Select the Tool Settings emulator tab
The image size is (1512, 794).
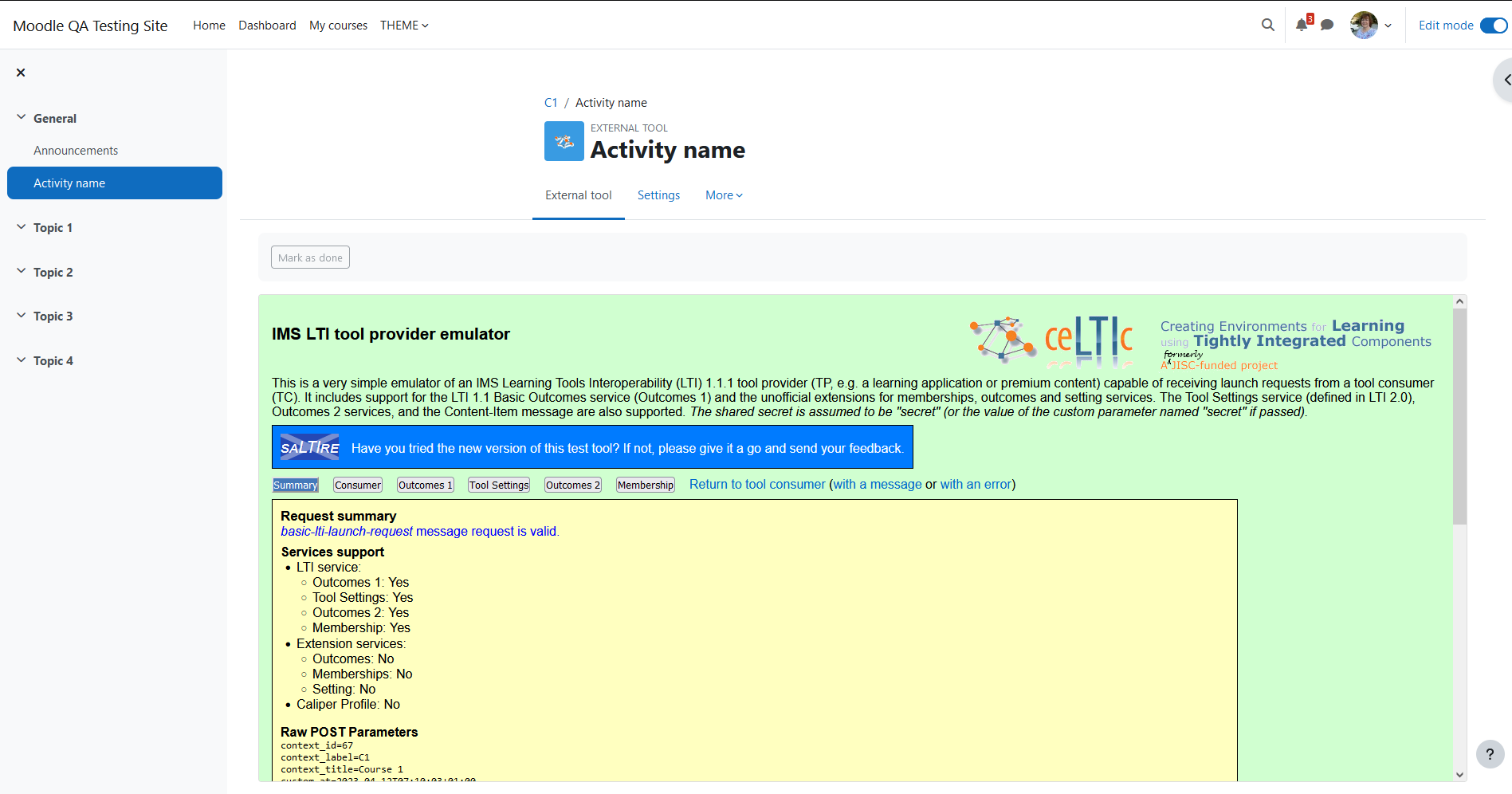point(499,485)
